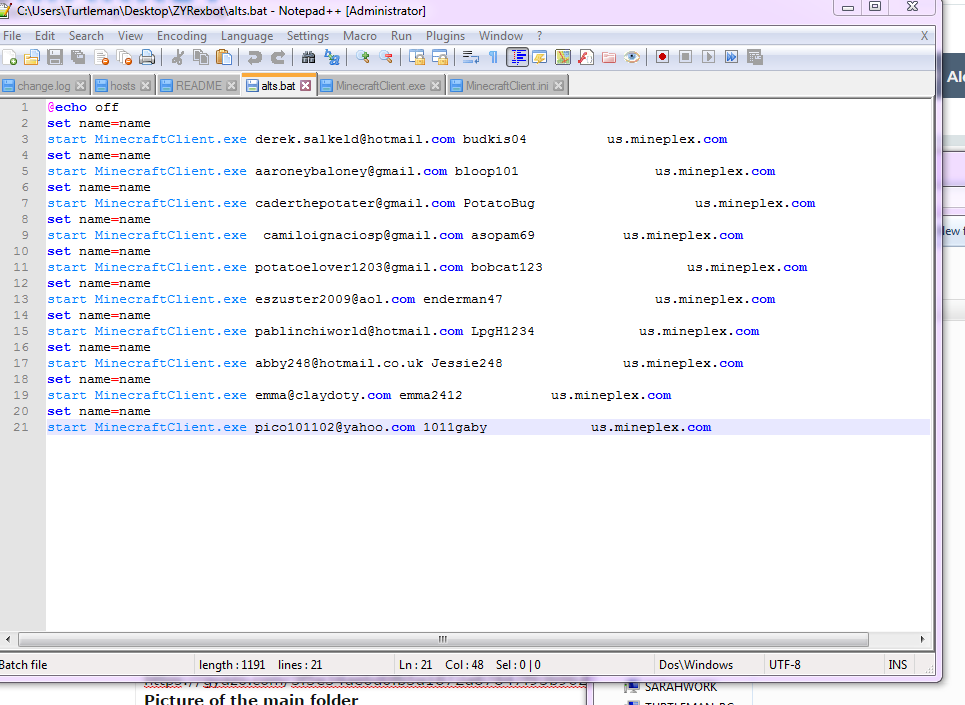Click the scroll right arrow
The width and height of the screenshot is (965, 705).
(922, 639)
